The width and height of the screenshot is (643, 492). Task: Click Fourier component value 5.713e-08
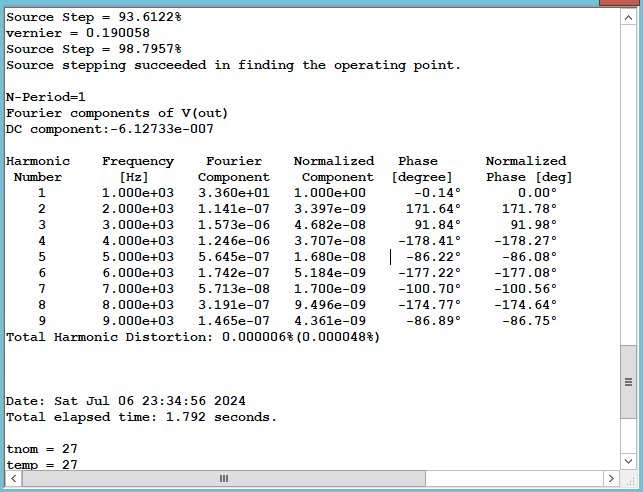click(234, 289)
